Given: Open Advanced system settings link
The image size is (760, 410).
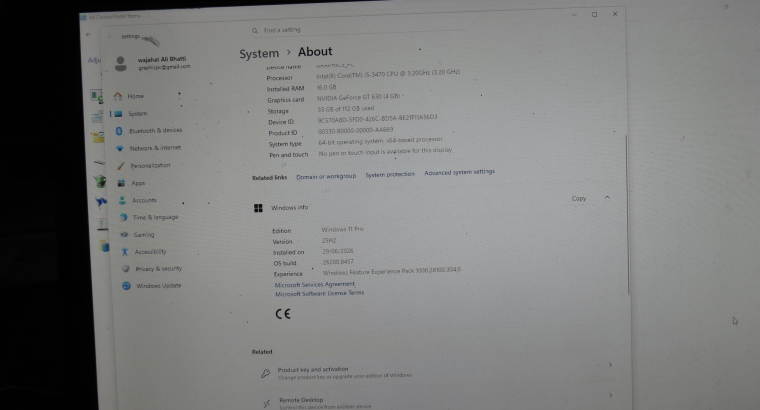Looking at the screenshot, I should (459, 172).
